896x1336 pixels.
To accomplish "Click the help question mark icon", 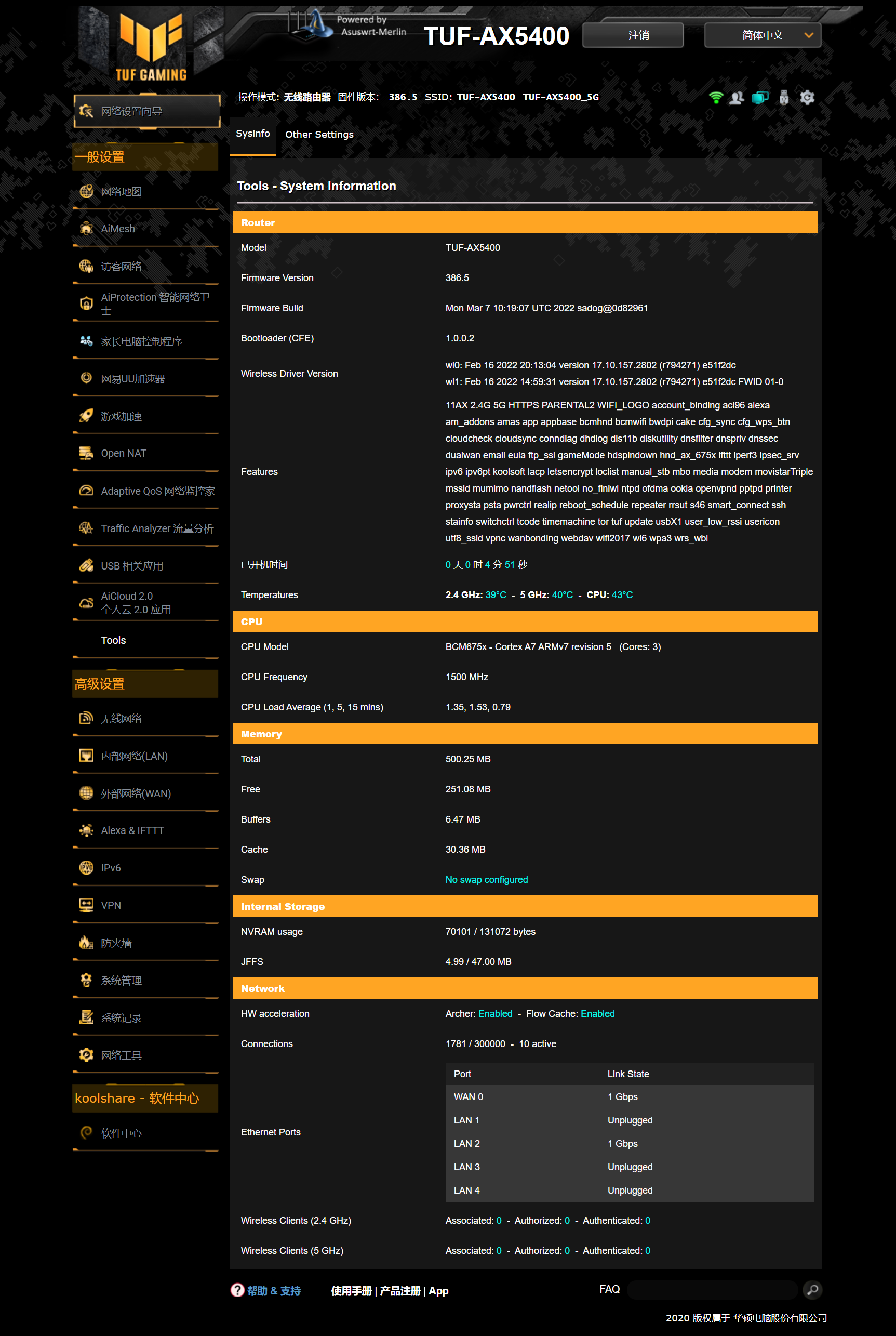I will coord(237,1290).
